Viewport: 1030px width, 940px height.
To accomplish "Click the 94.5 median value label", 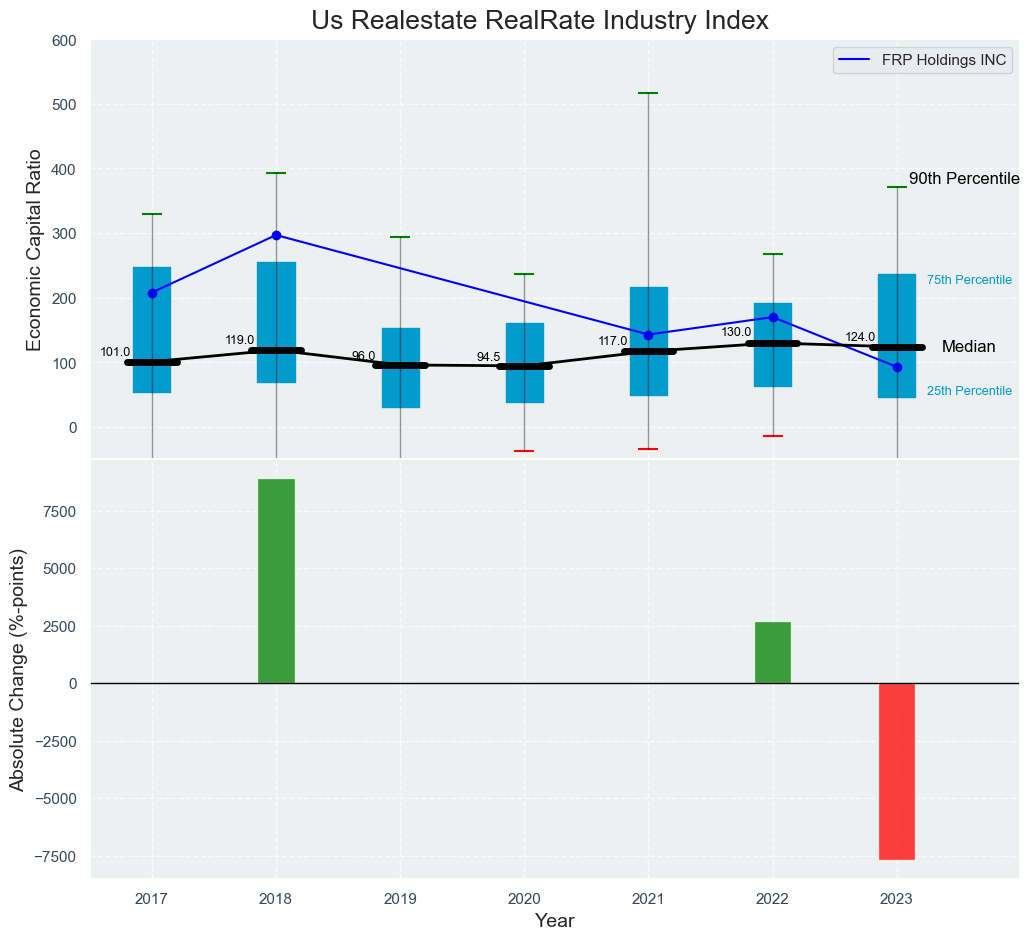I will tap(489, 357).
